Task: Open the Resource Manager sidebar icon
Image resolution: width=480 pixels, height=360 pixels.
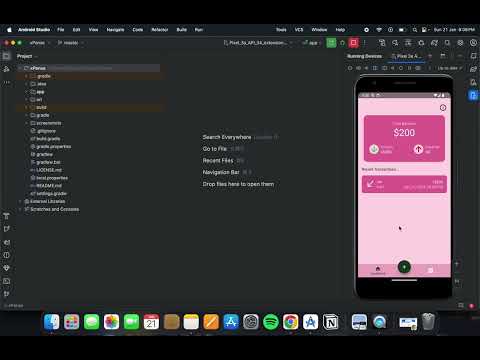Action: pyautogui.click(x=6, y=69)
